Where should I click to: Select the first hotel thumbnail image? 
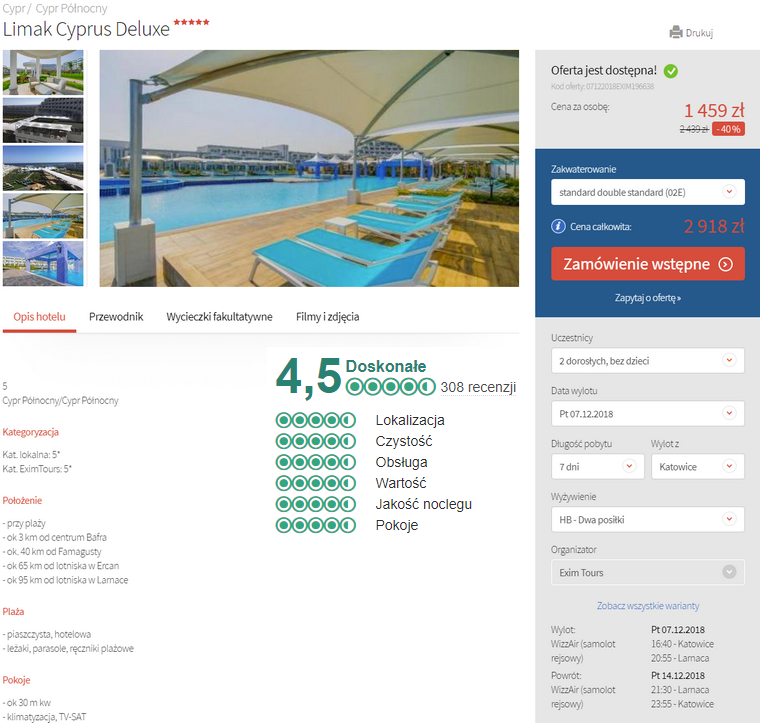tap(43, 71)
